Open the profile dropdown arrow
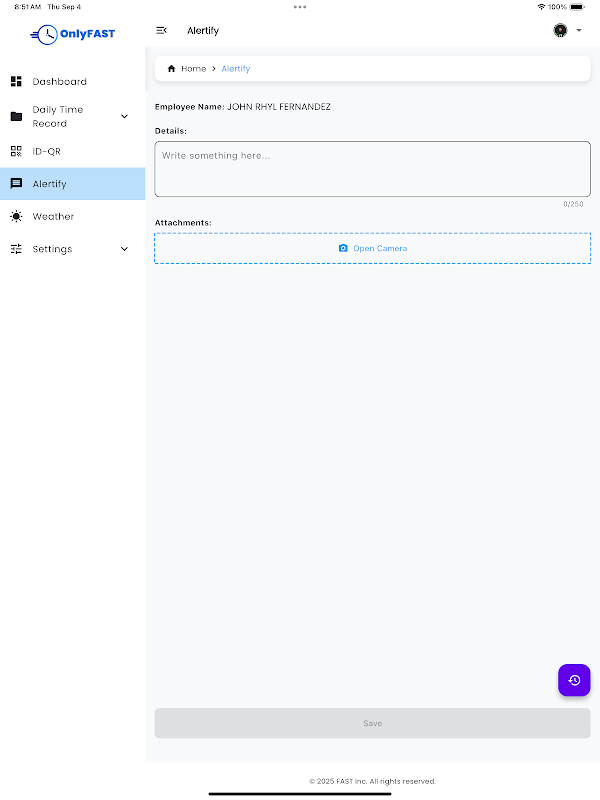The height and width of the screenshot is (800, 600). [x=579, y=31]
